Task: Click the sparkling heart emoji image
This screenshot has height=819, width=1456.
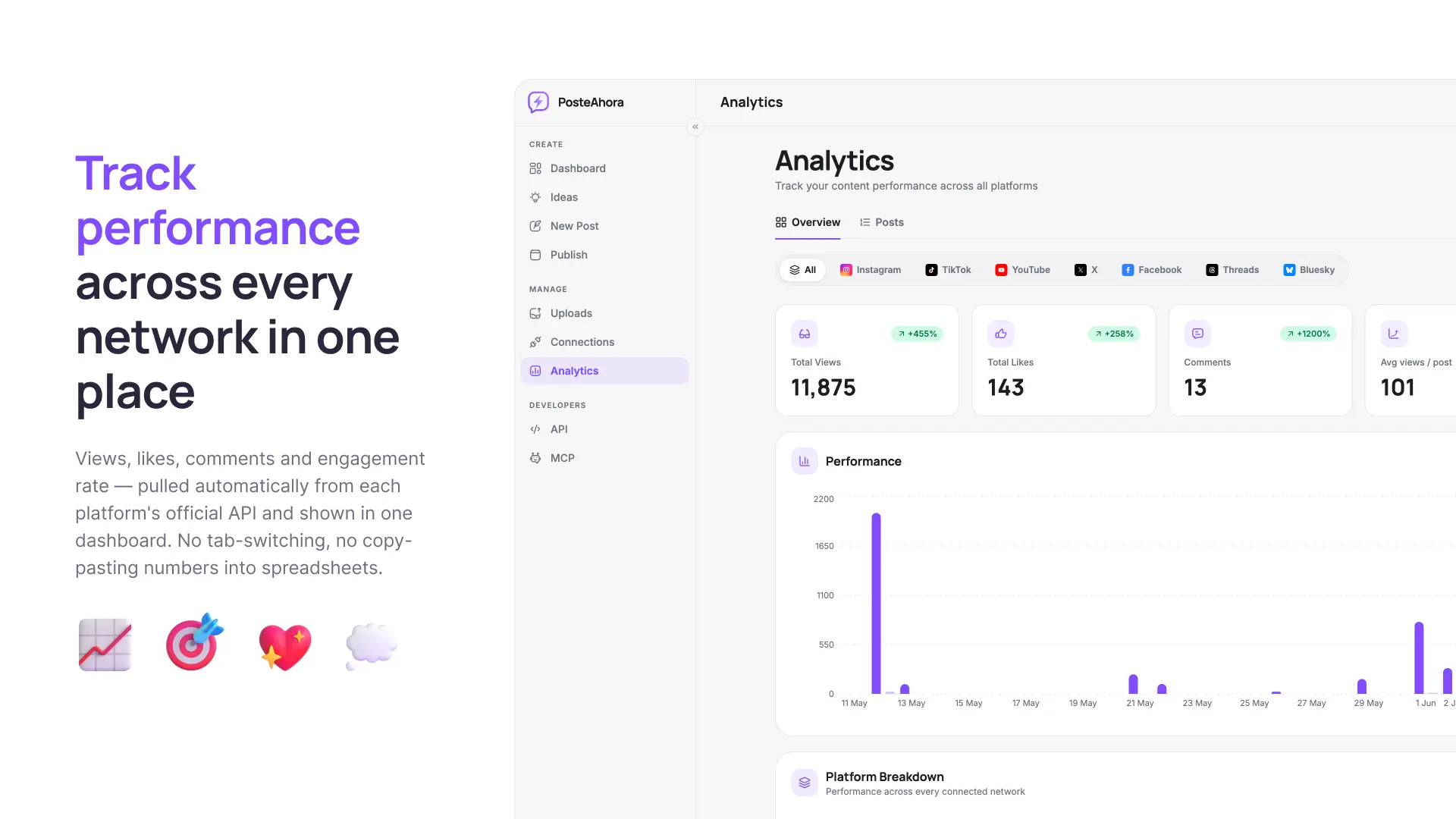Action: (x=284, y=647)
